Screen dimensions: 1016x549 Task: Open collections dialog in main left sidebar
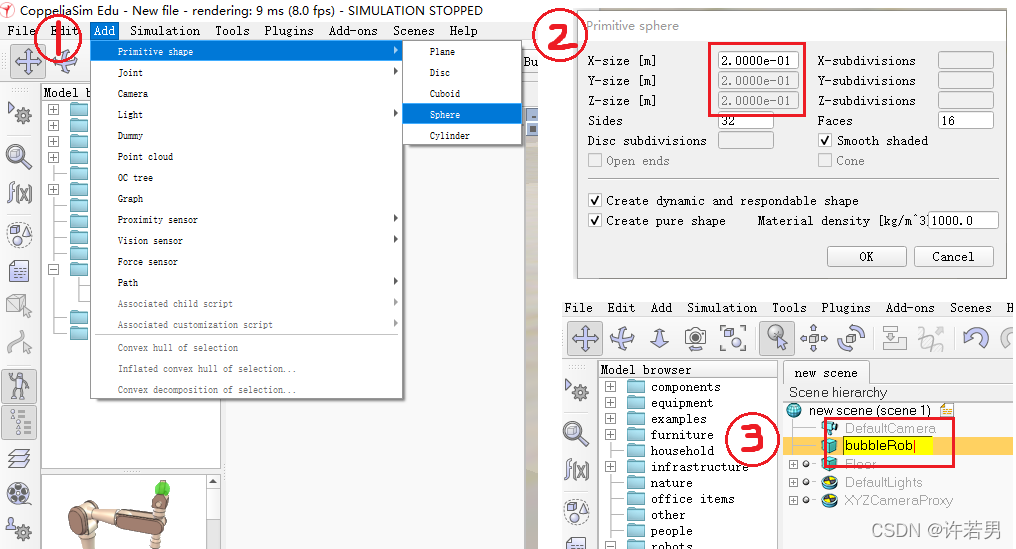[19, 235]
